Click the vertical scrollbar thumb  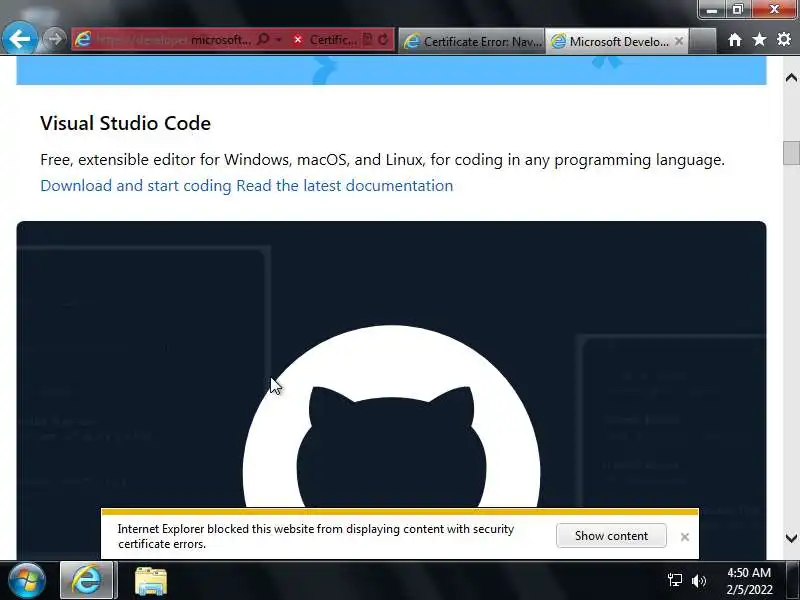tap(791, 153)
